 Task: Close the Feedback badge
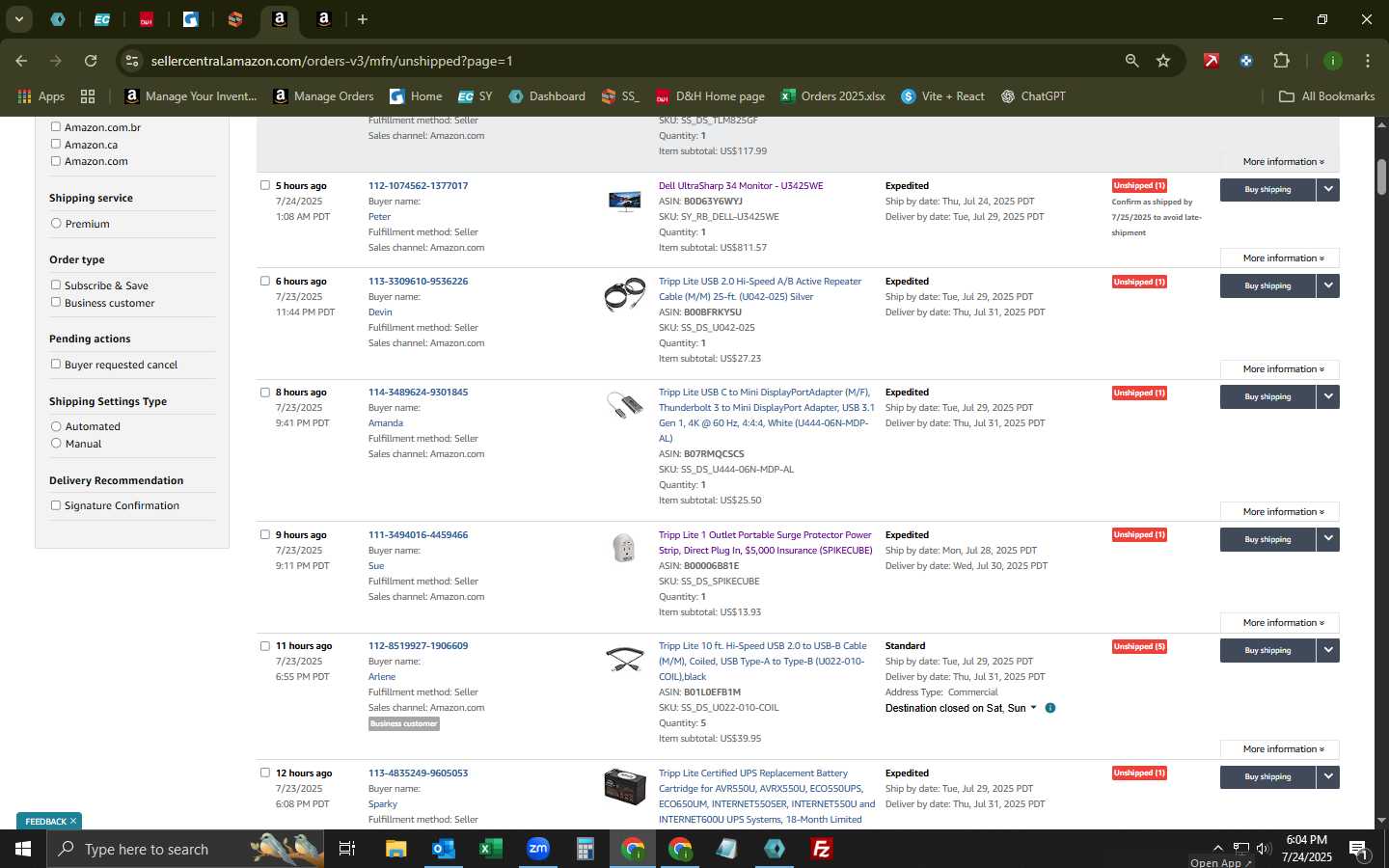click(x=72, y=821)
